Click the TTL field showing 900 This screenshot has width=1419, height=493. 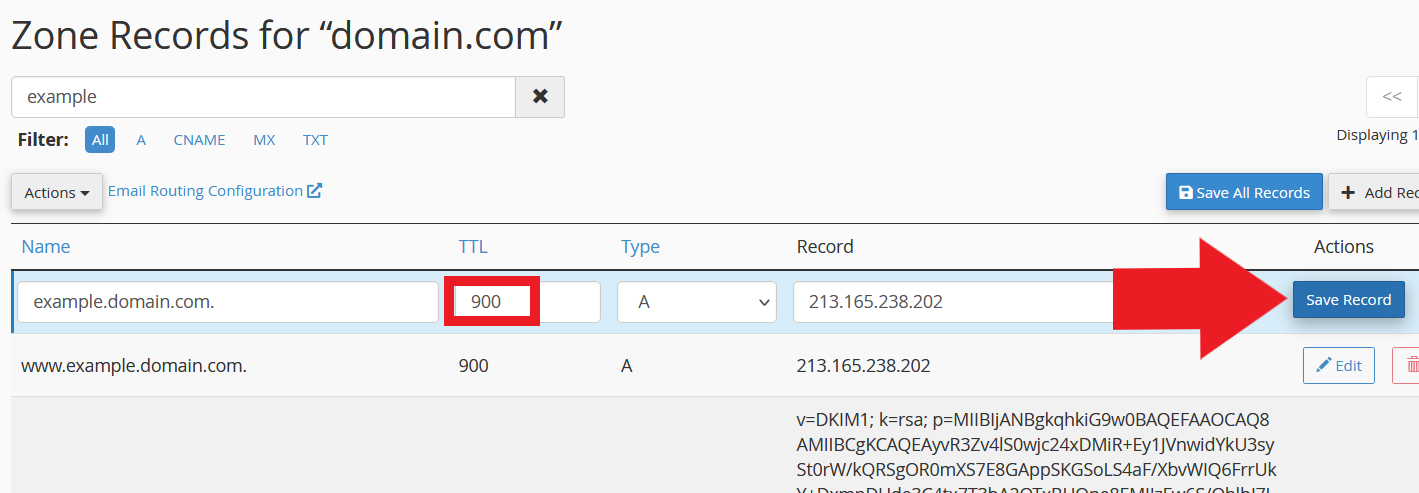[x=527, y=301]
